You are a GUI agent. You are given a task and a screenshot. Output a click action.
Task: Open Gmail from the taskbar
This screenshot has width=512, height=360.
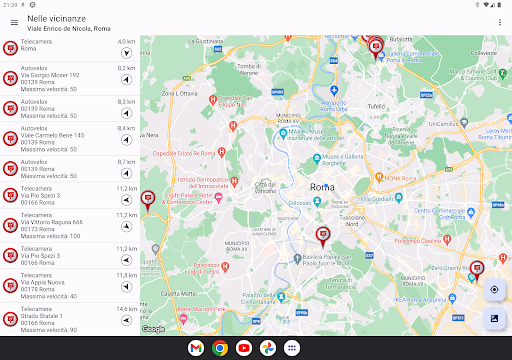pos(196,348)
